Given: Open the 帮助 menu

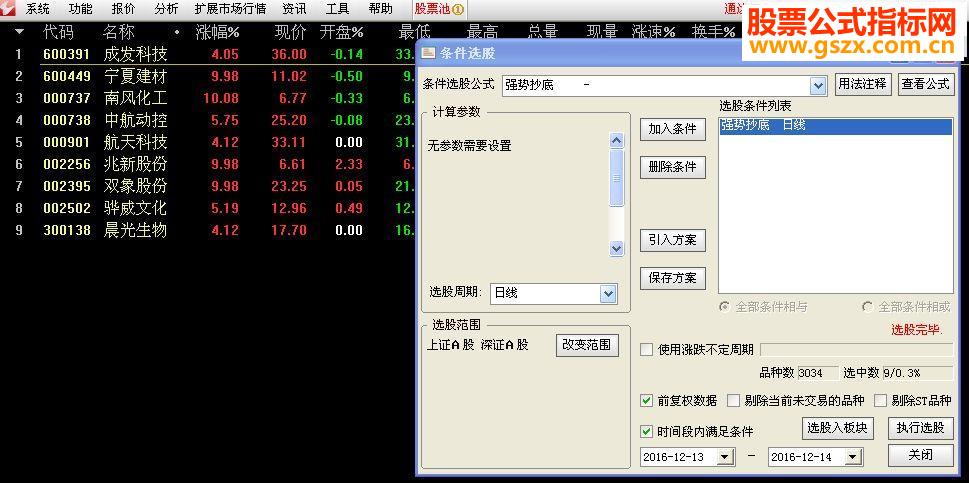Looking at the screenshot, I should coord(380,9).
